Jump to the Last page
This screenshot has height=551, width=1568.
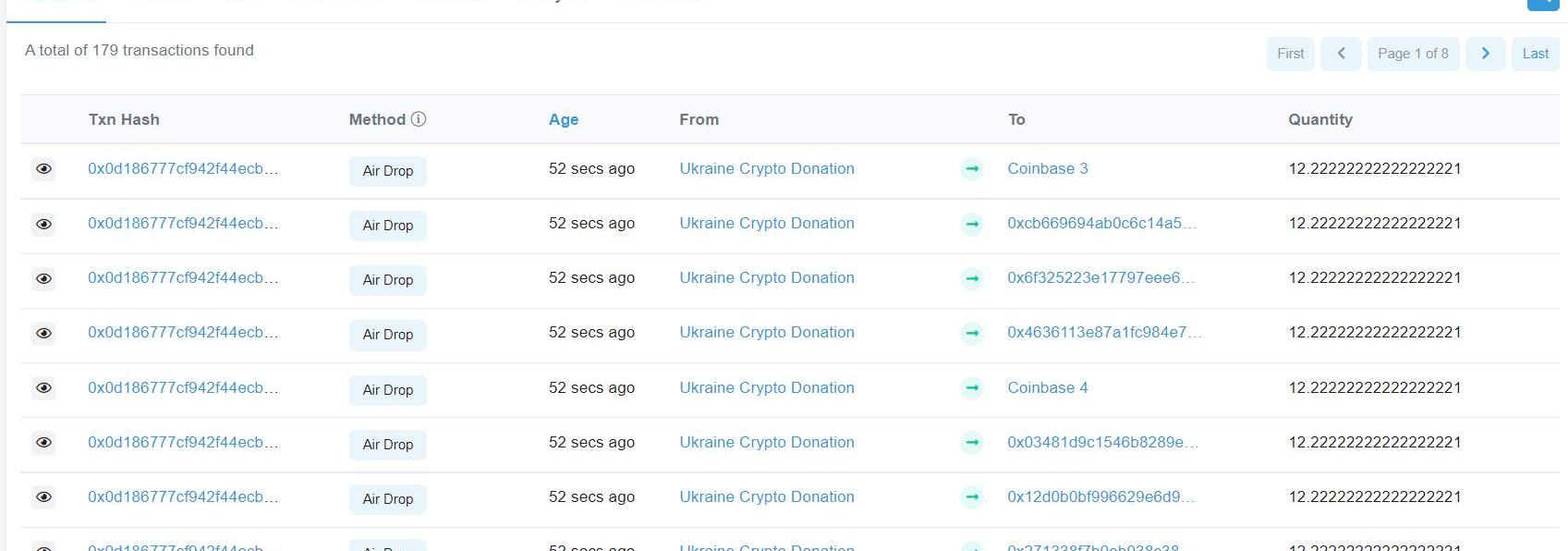[1535, 54]
